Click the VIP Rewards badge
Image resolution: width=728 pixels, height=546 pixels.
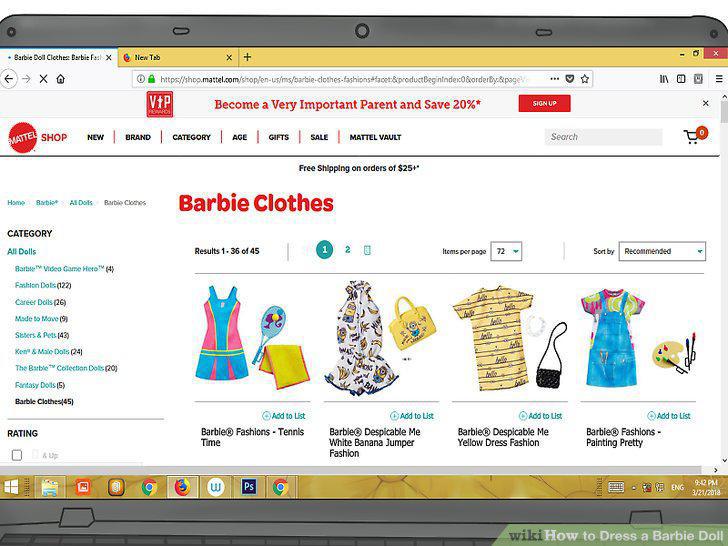point(160,104)
